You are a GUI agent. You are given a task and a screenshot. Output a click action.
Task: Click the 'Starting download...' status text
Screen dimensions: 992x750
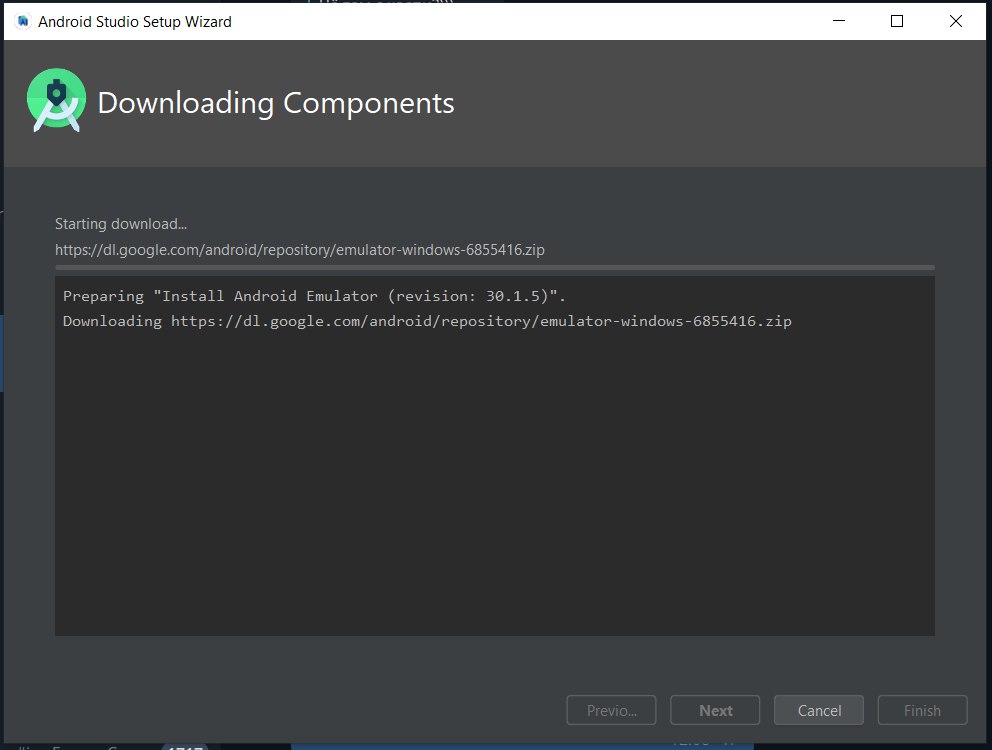[121, 224]
